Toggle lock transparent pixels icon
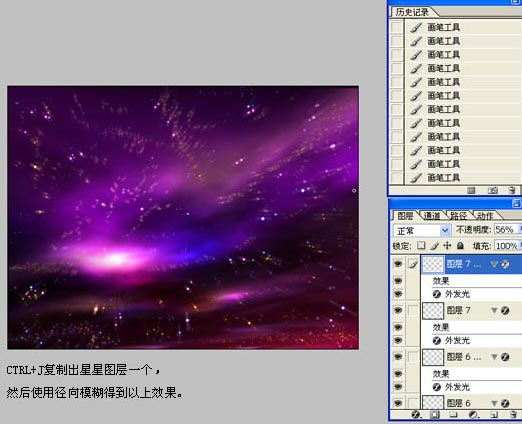Image resolution: width=522 pixels, height=424 pixels. click(x=421, y=246)
